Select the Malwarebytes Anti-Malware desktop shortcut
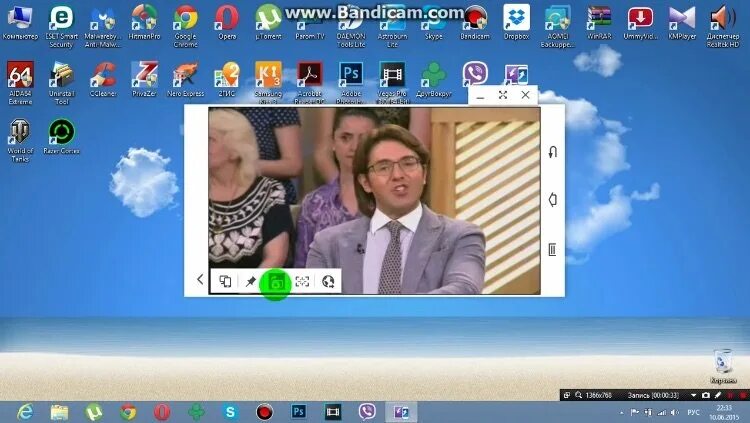This screenshot has width=750, height=423. (103, 27)
